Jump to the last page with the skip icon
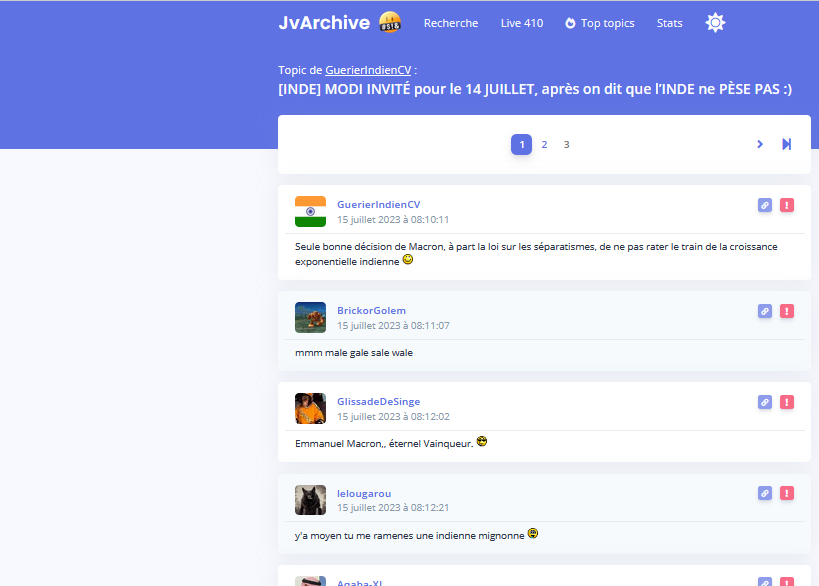 [x=787, y=144]
